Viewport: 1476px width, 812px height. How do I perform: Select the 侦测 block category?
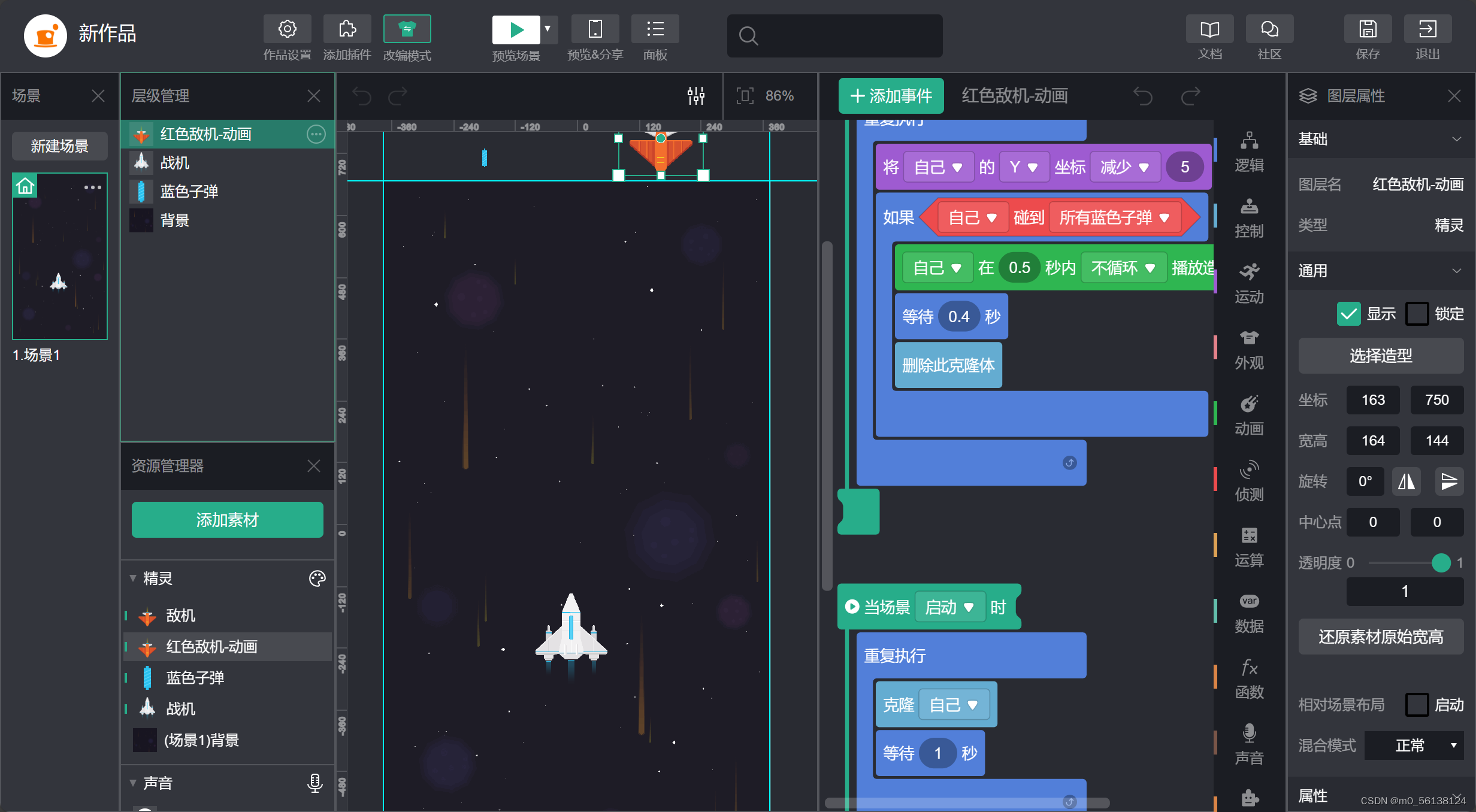pos(1249,481)
